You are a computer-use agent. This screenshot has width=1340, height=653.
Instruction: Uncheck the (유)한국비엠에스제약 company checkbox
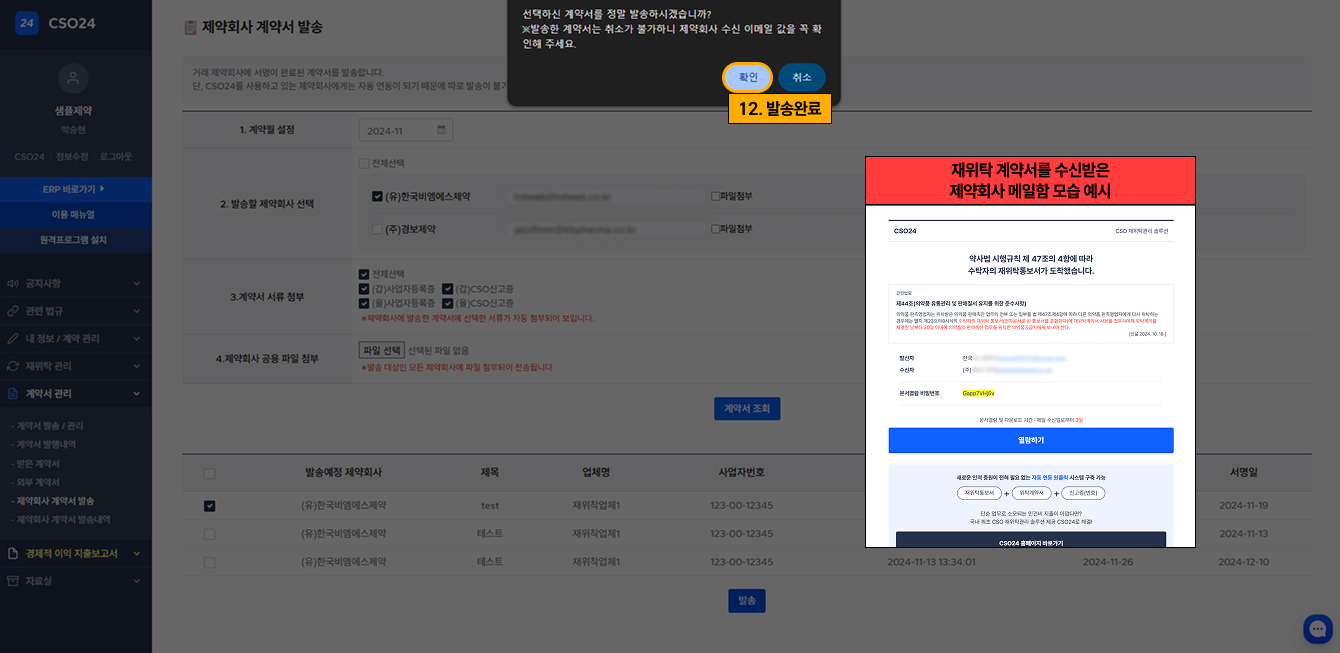(377, 197)
